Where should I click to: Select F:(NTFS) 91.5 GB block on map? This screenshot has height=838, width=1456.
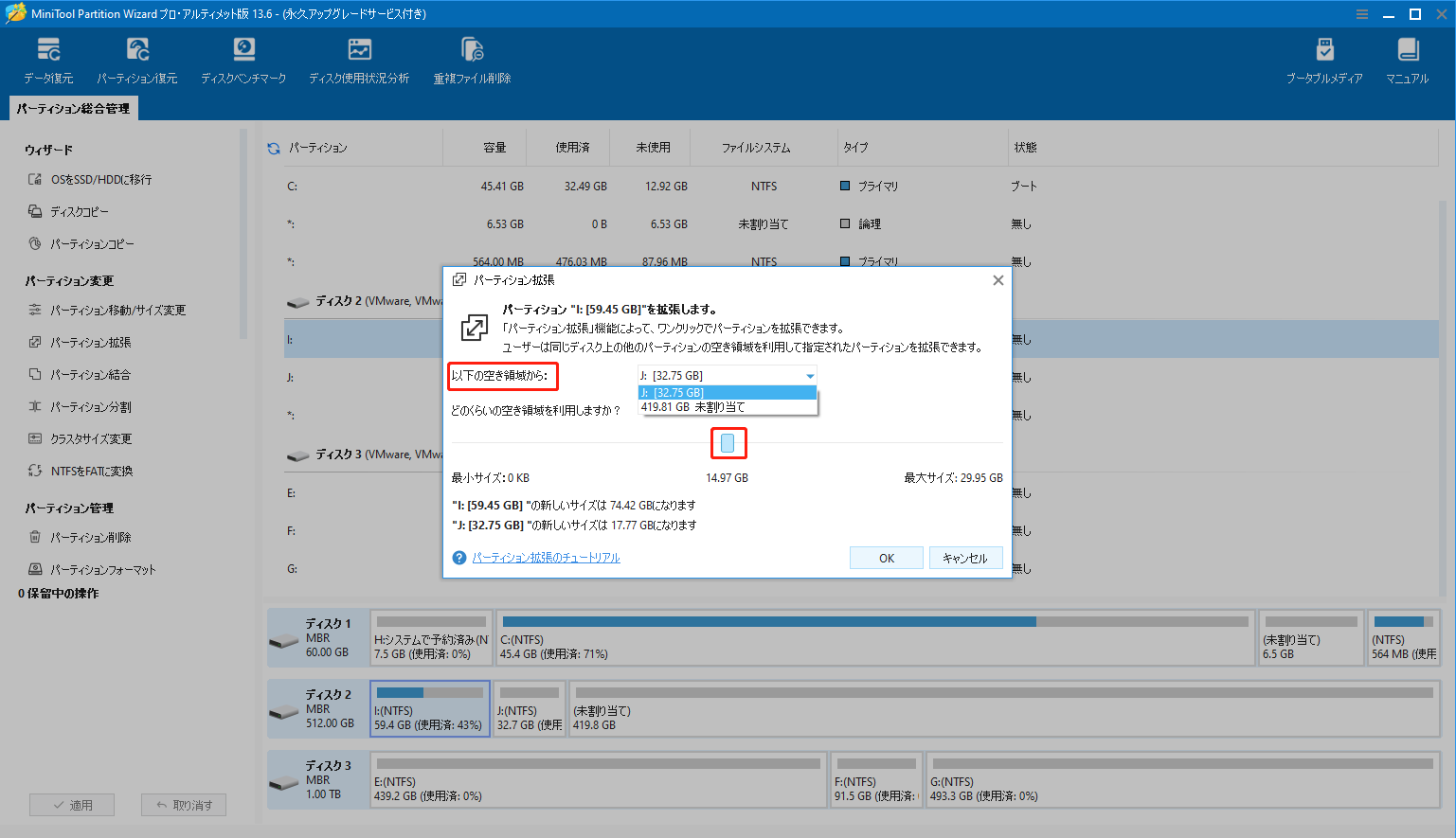pos(877,780)
